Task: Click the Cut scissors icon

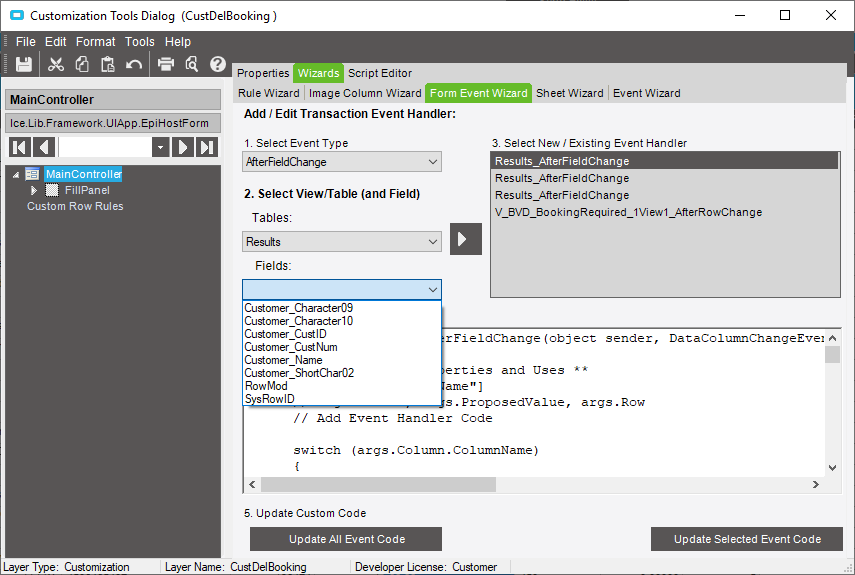Action: (56, 64)
